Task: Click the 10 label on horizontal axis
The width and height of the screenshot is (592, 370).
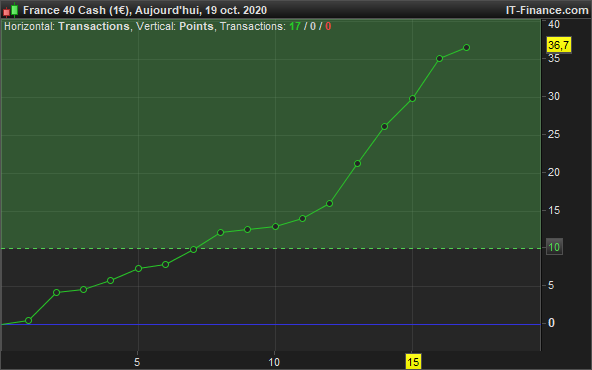Action: pyautogui.click(x=274, y=362)
